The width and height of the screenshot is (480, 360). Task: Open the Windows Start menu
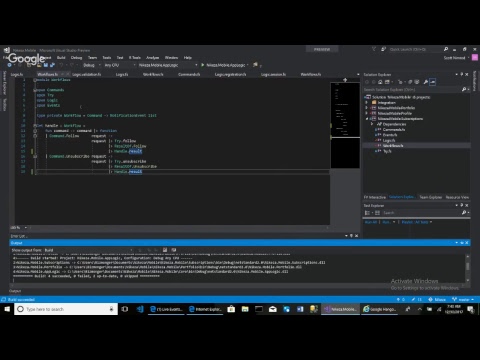[7, 309]
